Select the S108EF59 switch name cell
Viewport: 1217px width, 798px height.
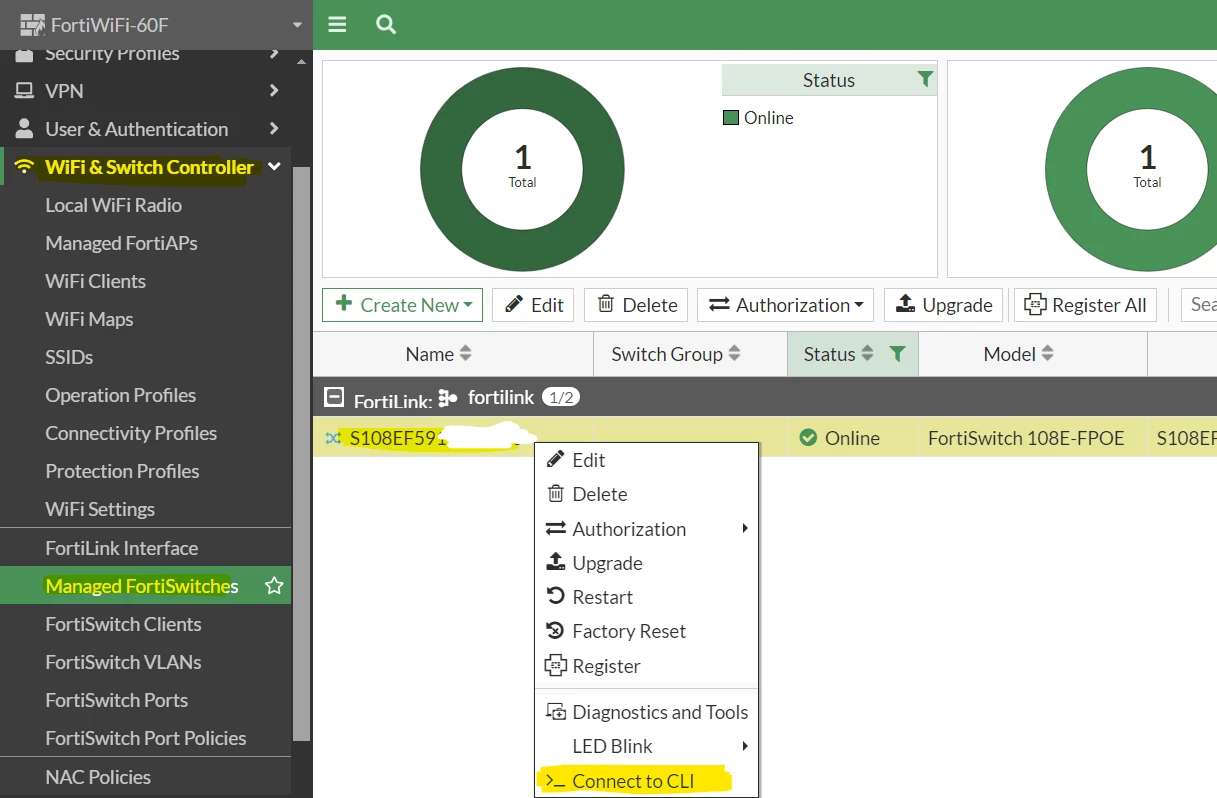(453, 438)
